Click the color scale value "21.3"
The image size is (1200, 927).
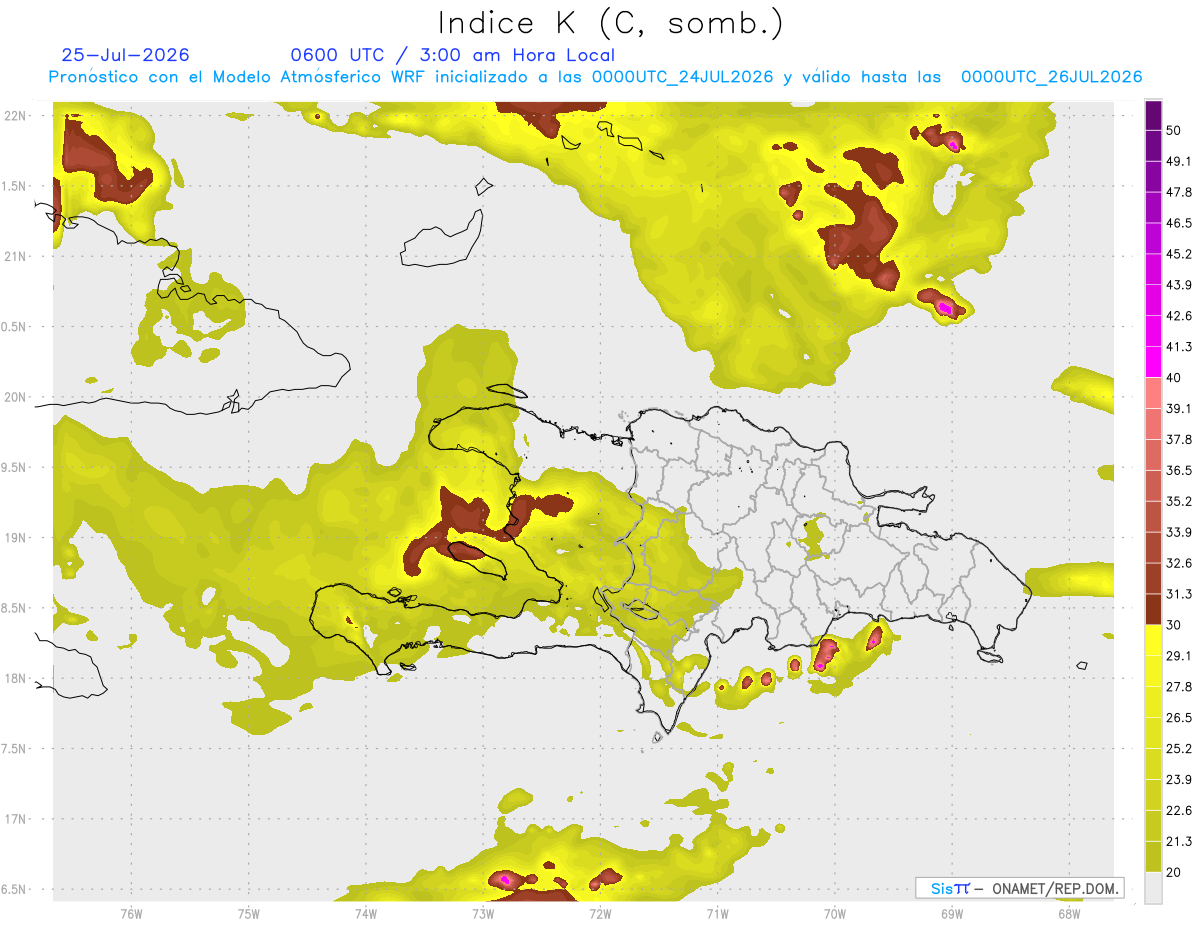pos(1179,841)
